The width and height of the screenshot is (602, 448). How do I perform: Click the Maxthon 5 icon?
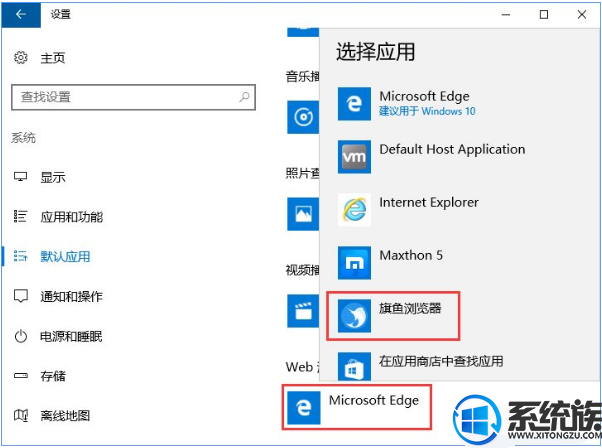[354, 263]
